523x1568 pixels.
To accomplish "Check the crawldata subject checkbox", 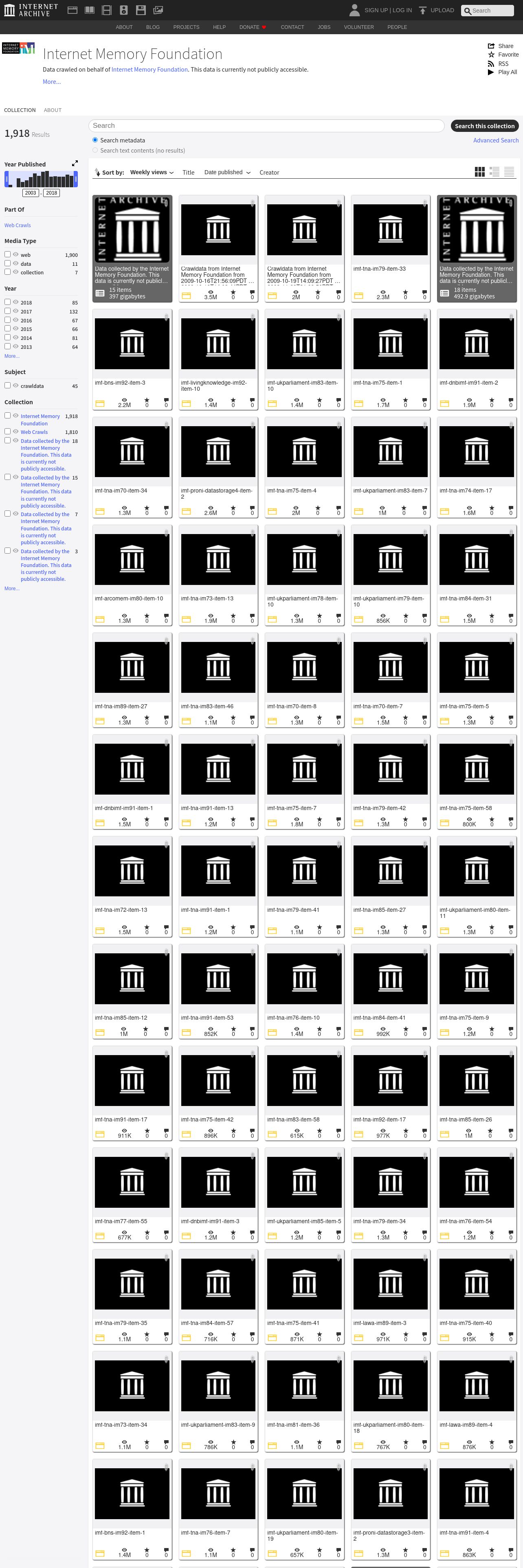I will (7, 385).
